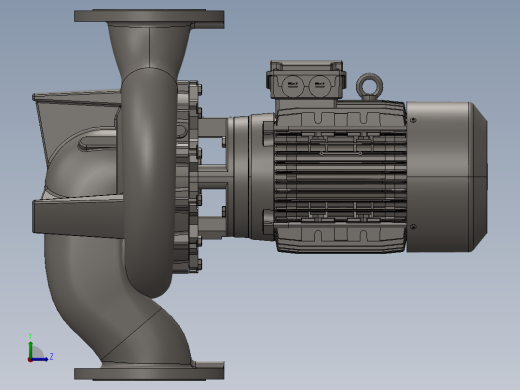
Task: Select the blue Z axis arrow
Action: pyautogui.click(x=40, y=359)
